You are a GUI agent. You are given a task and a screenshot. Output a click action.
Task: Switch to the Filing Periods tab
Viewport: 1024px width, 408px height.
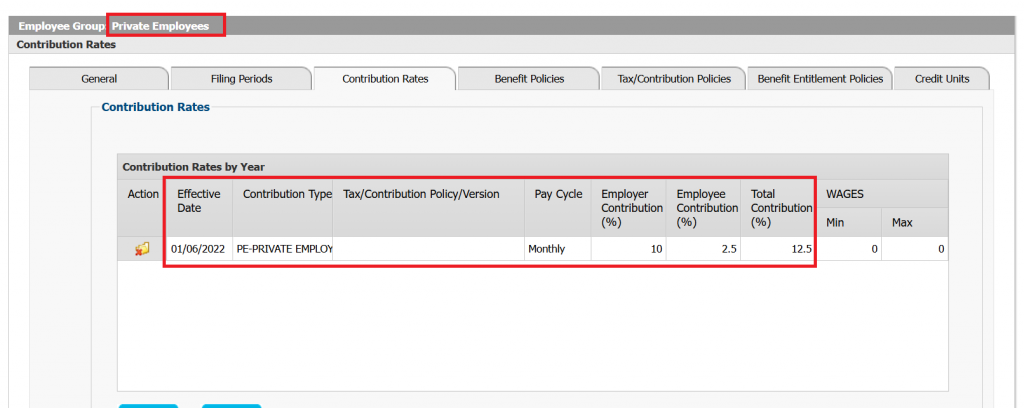point(241,79)
